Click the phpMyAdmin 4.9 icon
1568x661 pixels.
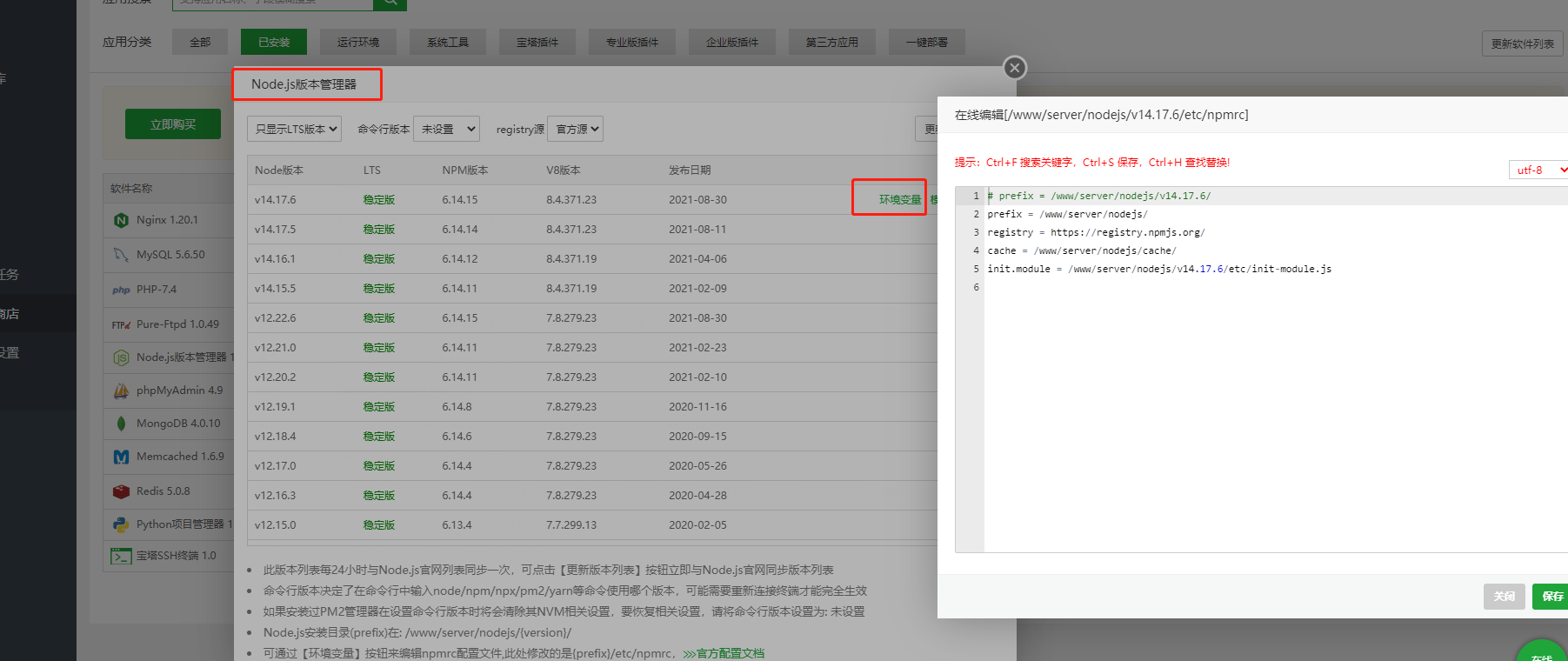(x=121, y=391)
